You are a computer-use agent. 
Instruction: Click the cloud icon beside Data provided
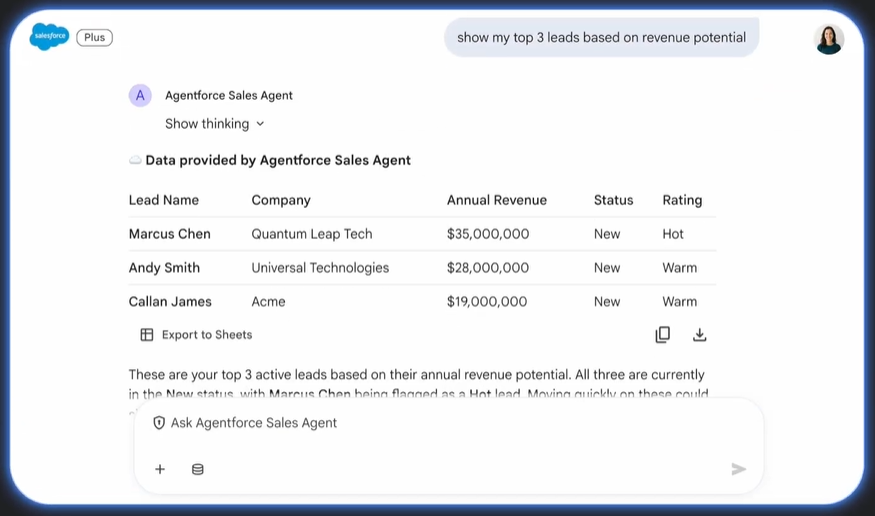click(135, 161)
